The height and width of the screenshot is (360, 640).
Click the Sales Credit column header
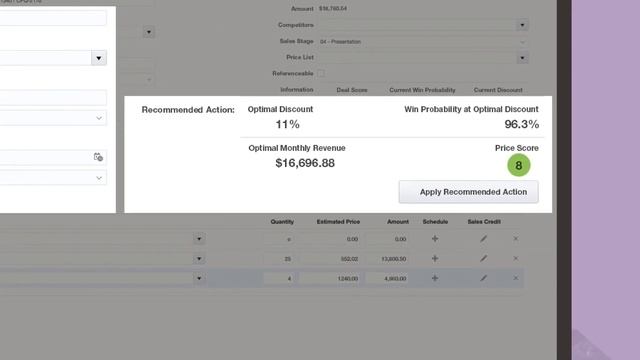coord(484,222)
